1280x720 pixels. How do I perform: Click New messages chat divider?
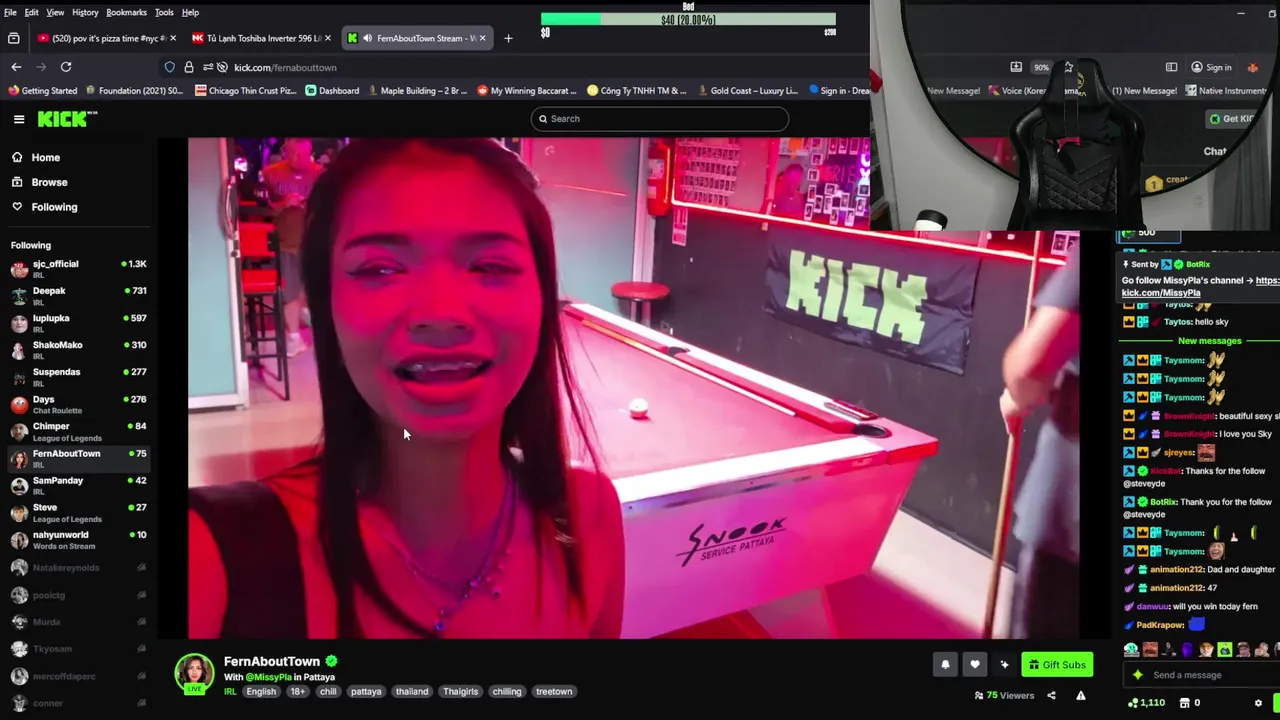click(x=1209, y=341)
